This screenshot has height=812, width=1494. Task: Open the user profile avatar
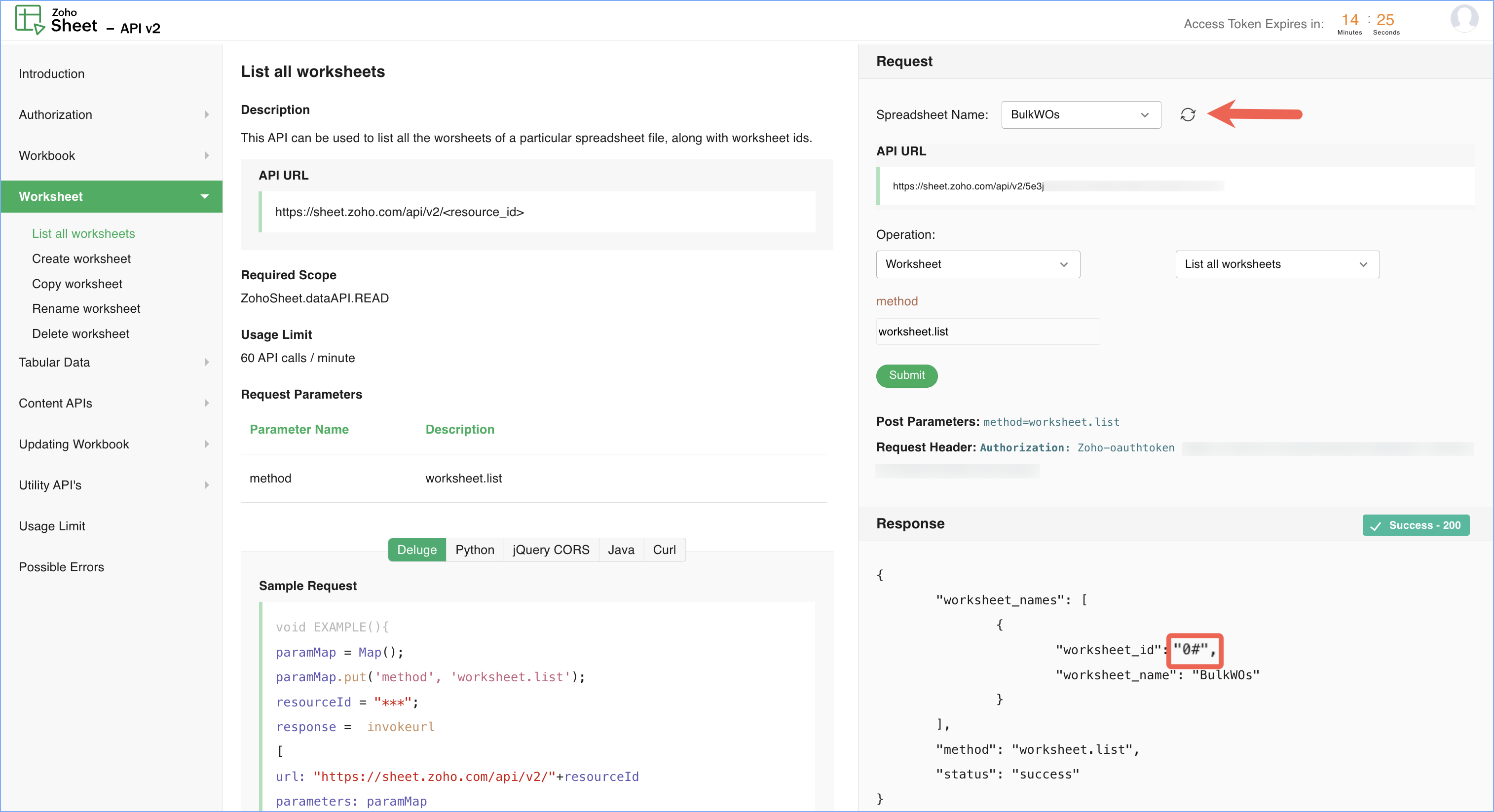point(1464,19)
